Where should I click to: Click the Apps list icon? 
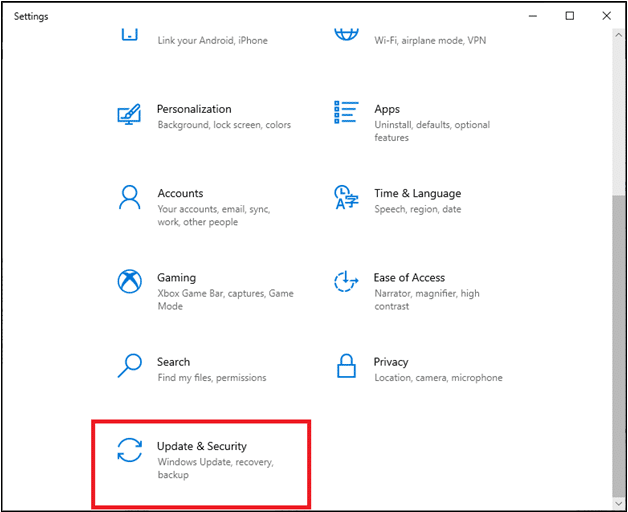point(346,113)
